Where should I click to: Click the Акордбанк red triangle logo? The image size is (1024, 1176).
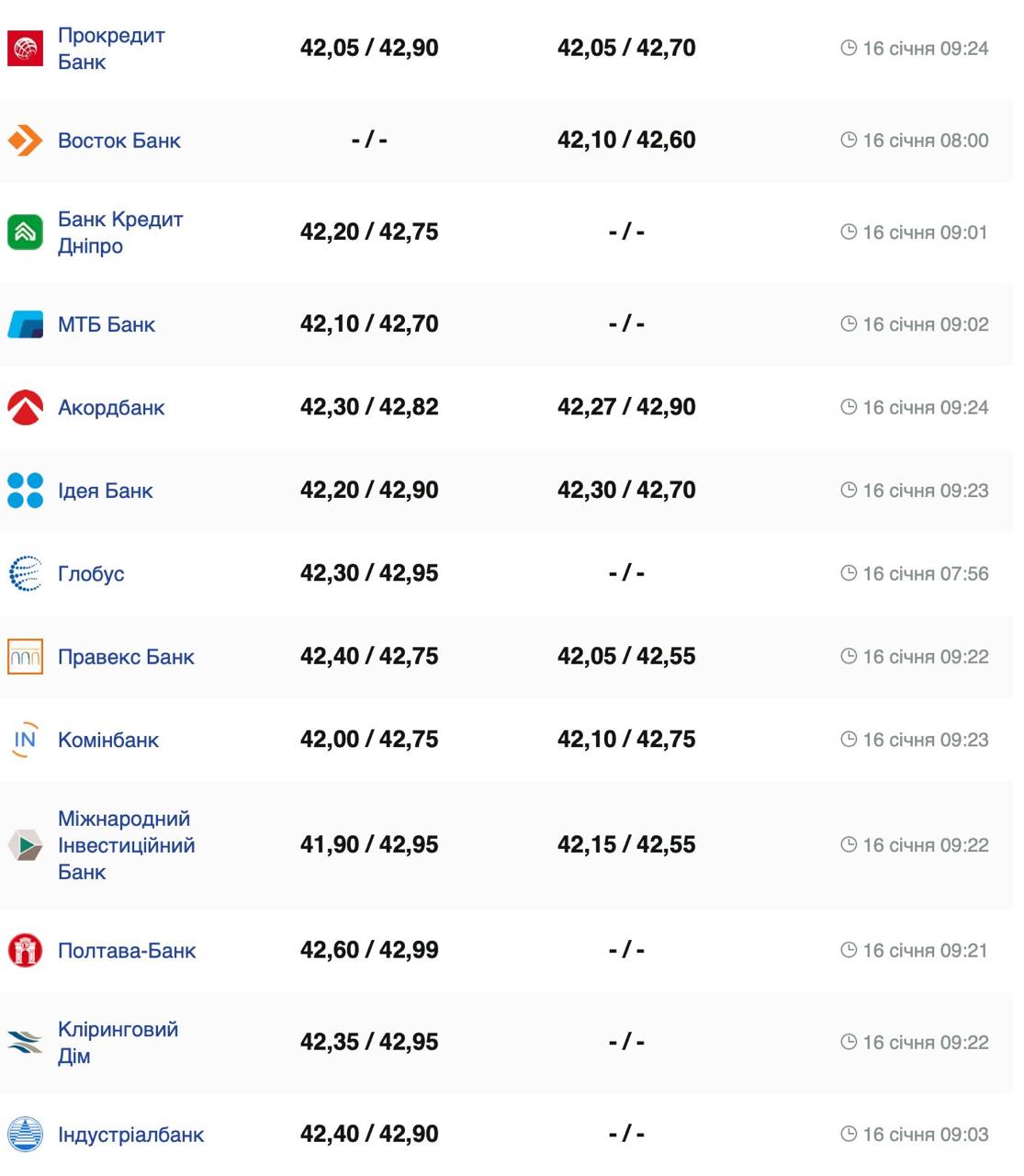coord(25,408)
